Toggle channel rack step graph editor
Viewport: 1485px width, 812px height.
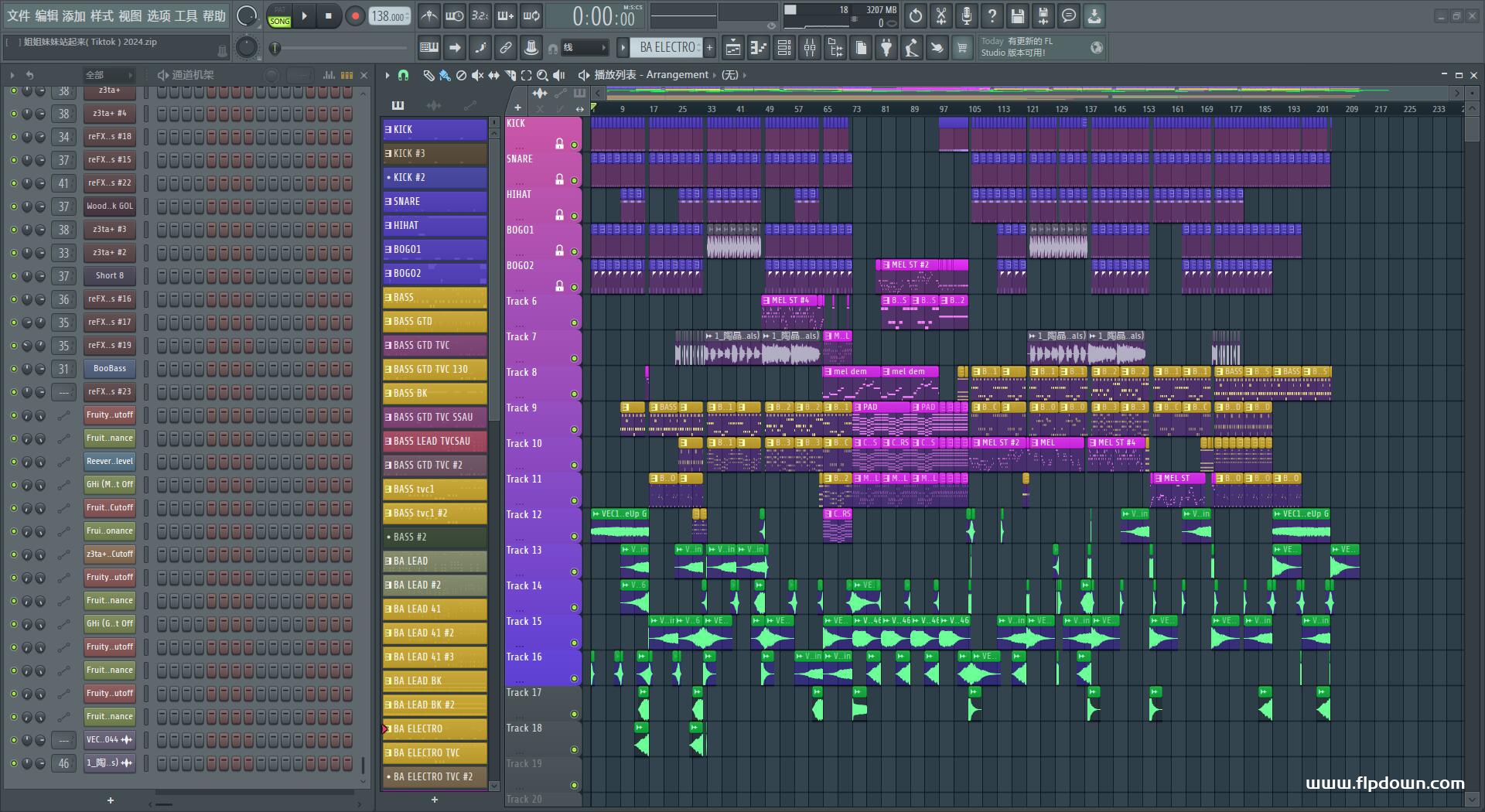click(x=329, y=75)
